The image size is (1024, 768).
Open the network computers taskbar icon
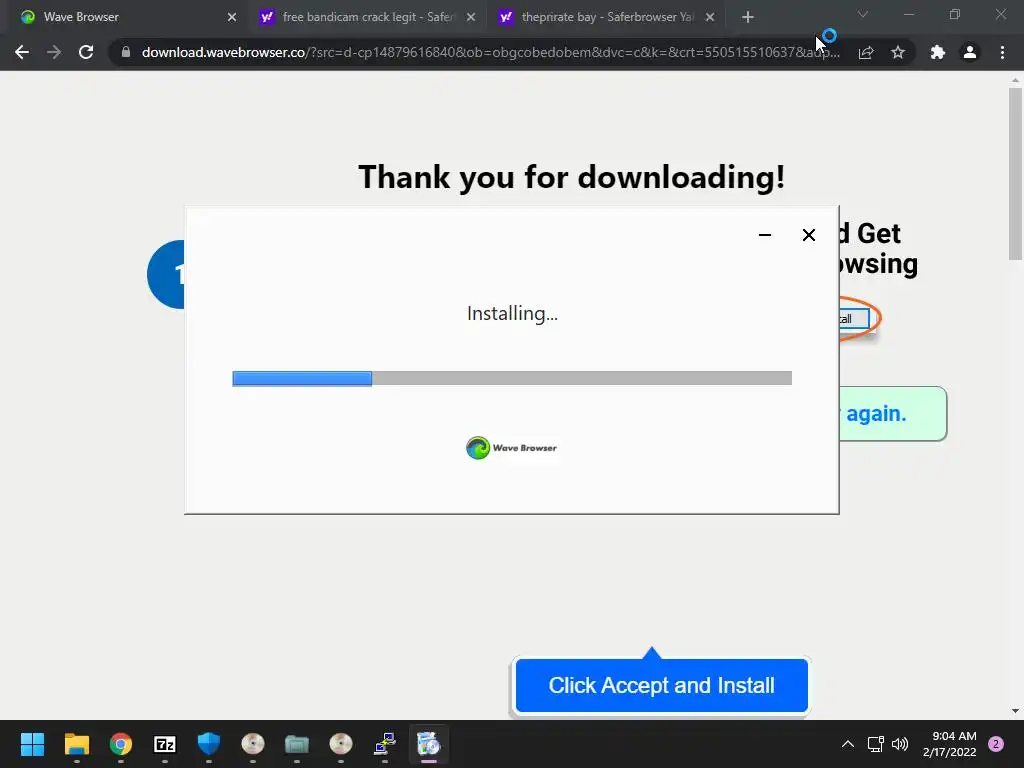coord(385,744)
